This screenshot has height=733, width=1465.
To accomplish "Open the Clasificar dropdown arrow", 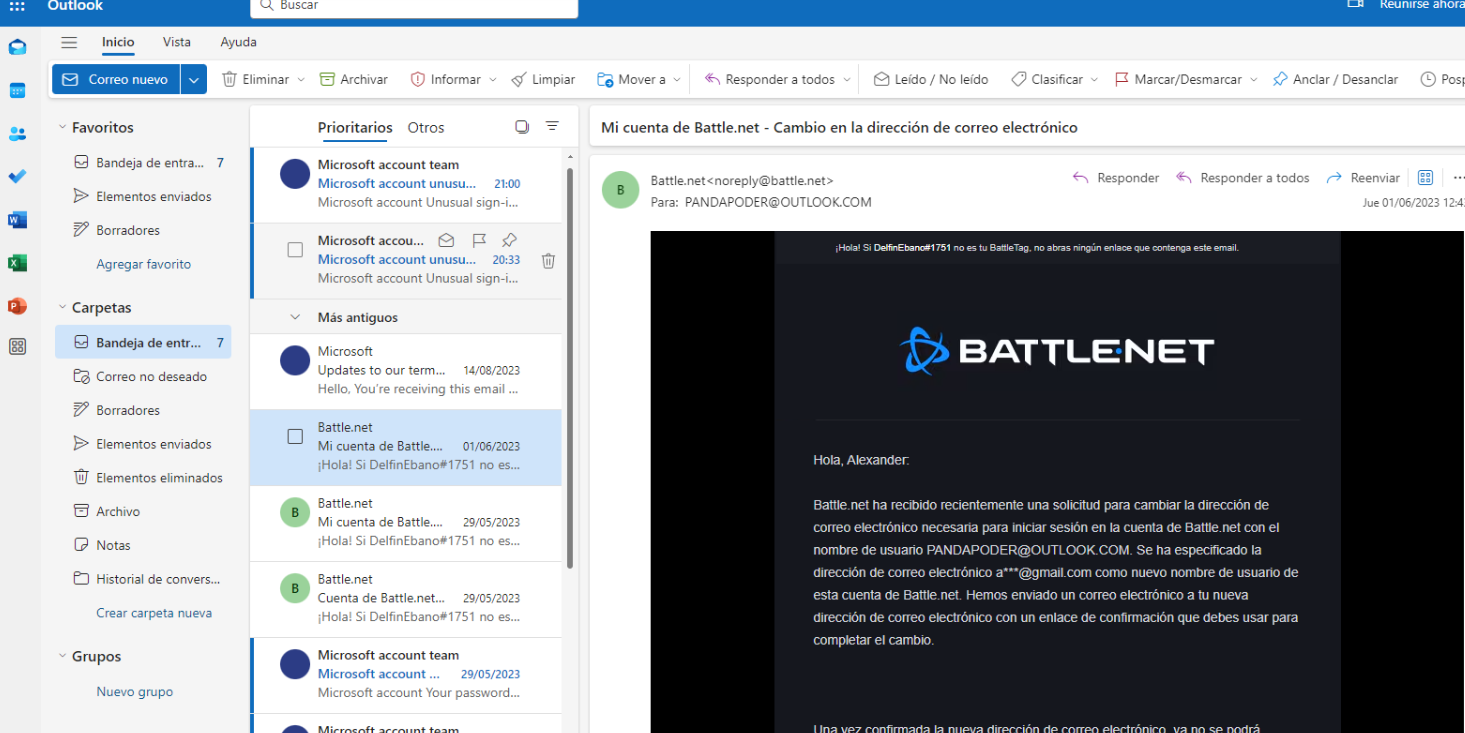I will click(x=1094, y=79).
